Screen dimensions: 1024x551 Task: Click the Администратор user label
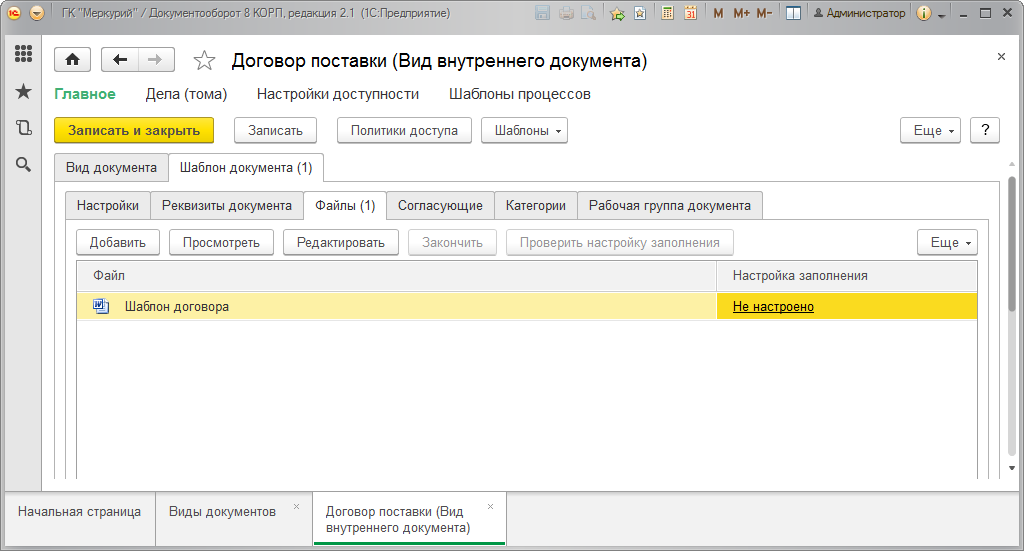click(x=859, y=13)
